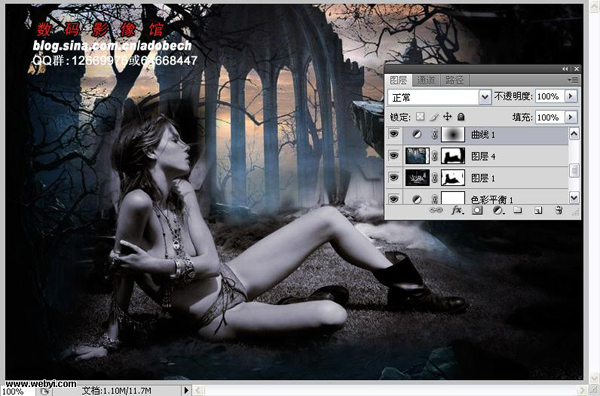Create a new layer icon

pyautogui.click(x=538, y=210)
